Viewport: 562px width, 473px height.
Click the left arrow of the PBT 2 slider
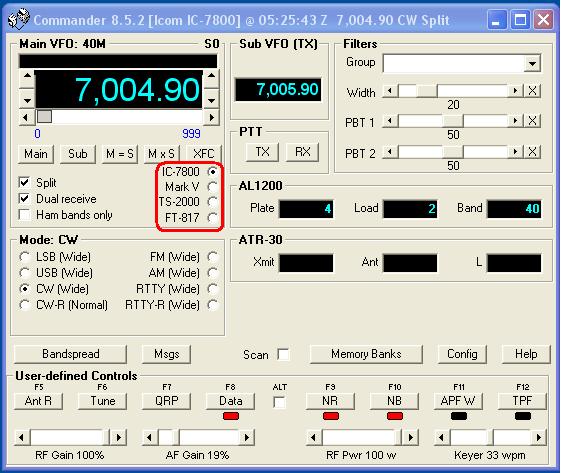390,152
